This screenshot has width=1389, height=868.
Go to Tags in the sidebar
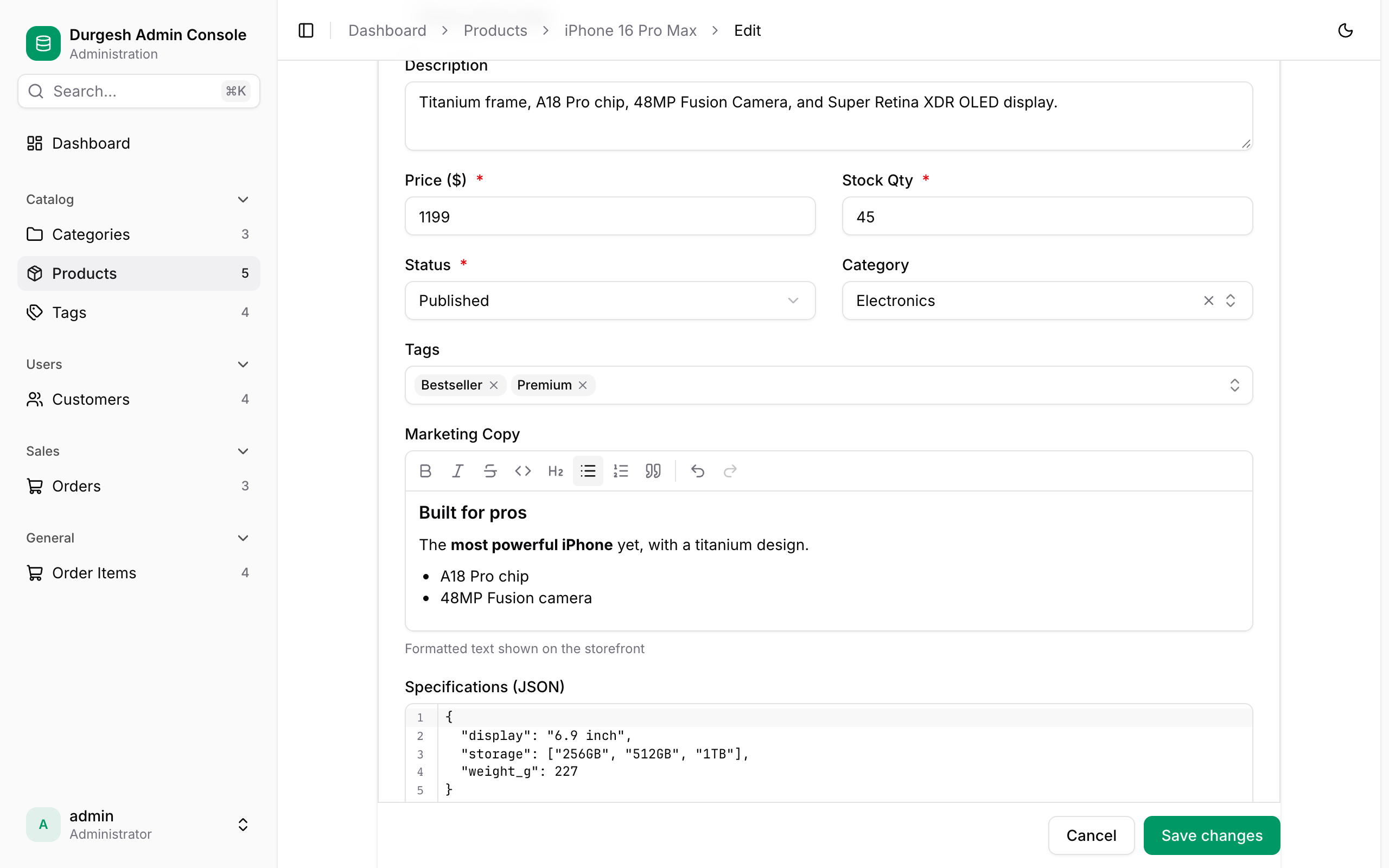click(x=138, y=312)
